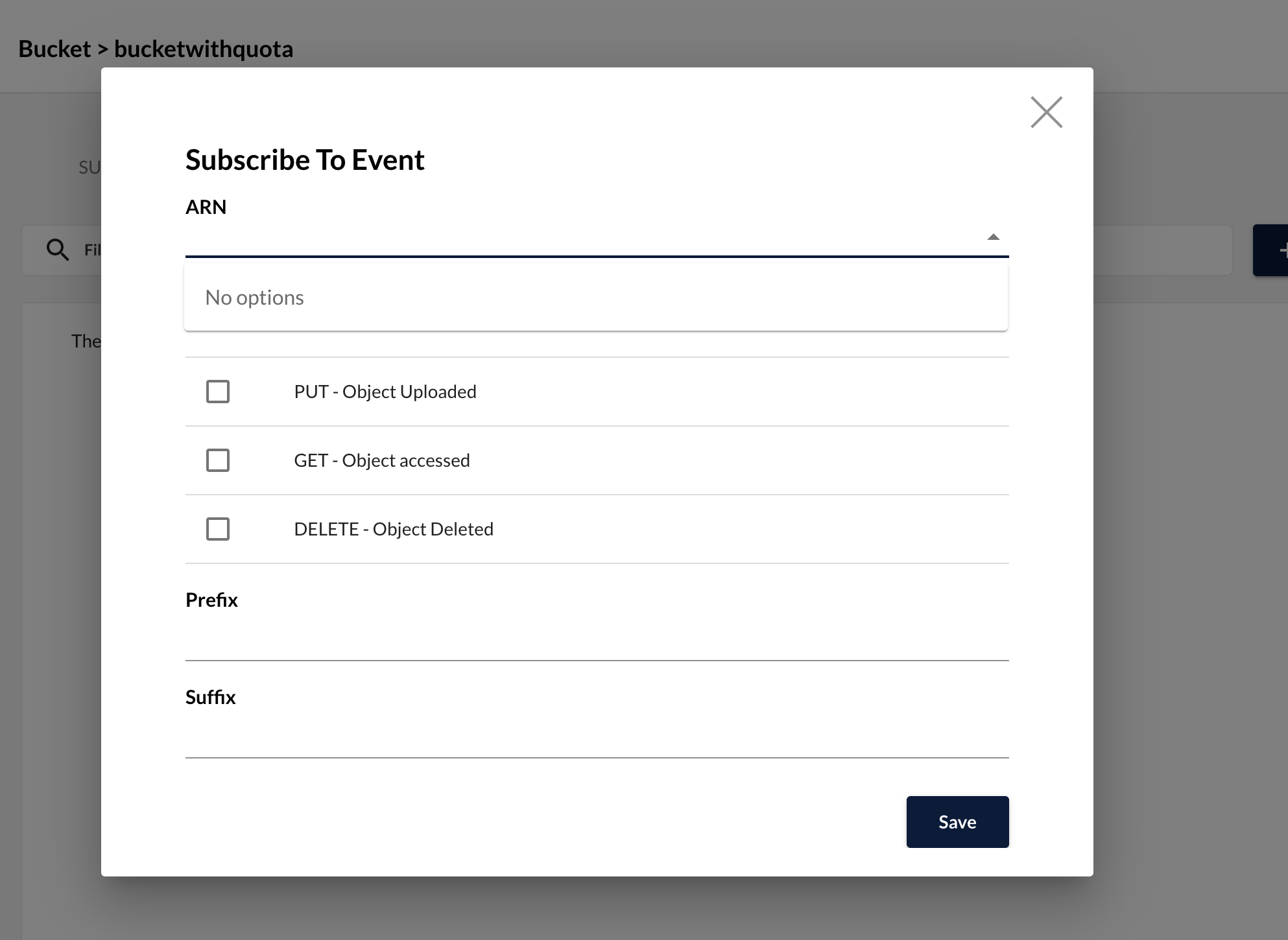
Task: Go to Bucket in the breadcrumb
Action: 54,49
